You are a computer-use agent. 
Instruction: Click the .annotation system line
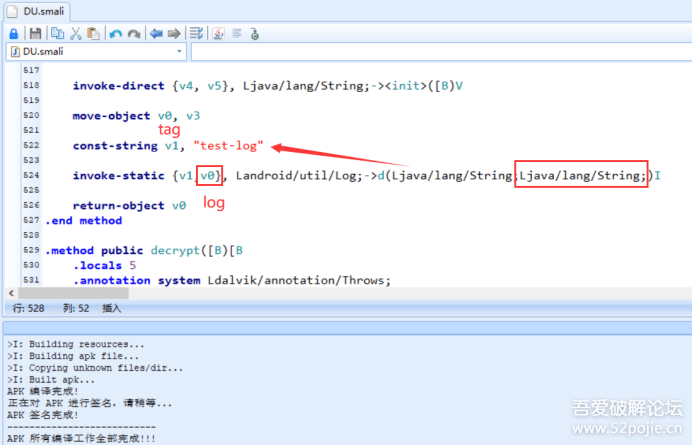(232, 281)
